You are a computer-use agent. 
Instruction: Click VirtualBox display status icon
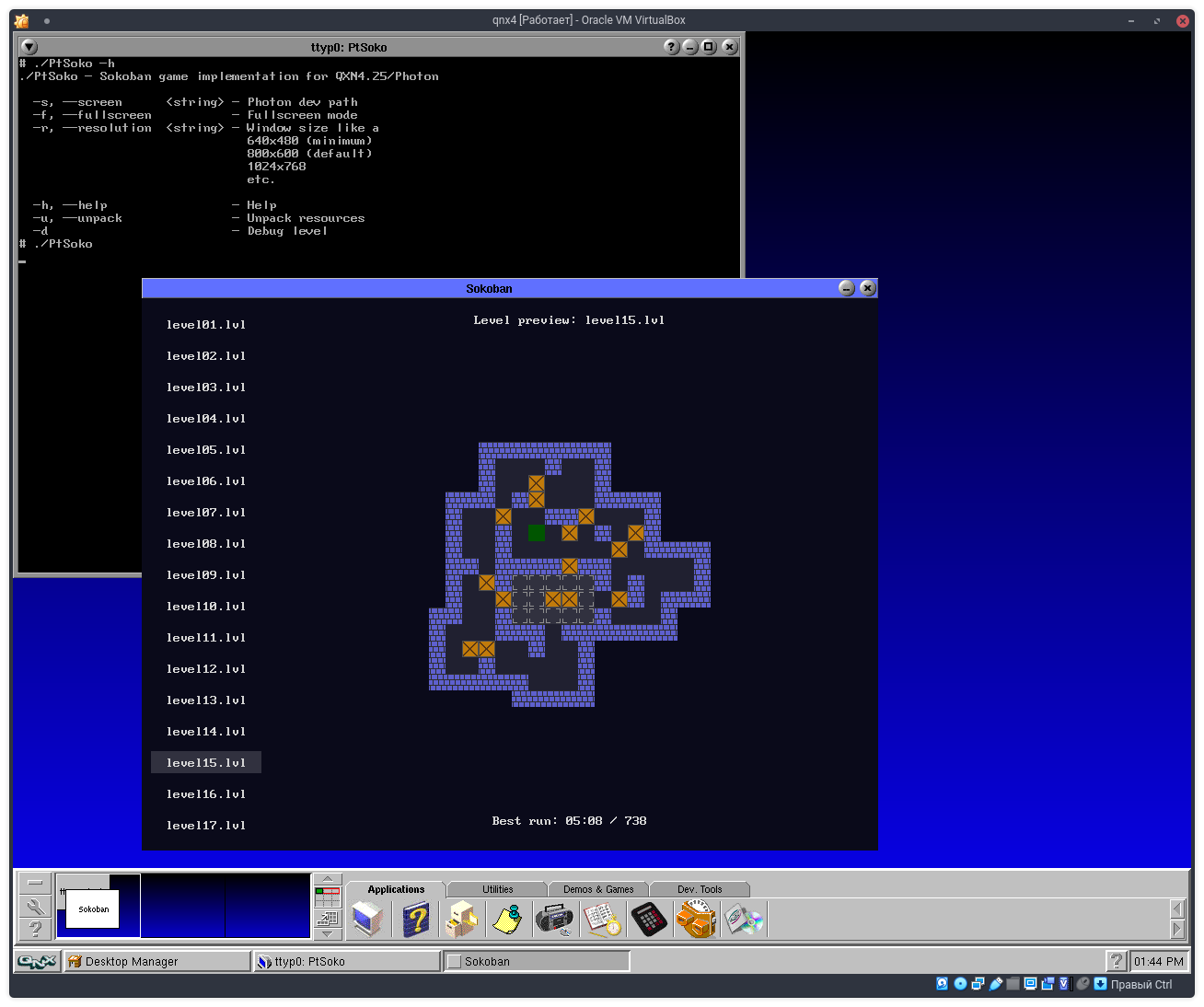point(1031,984)
